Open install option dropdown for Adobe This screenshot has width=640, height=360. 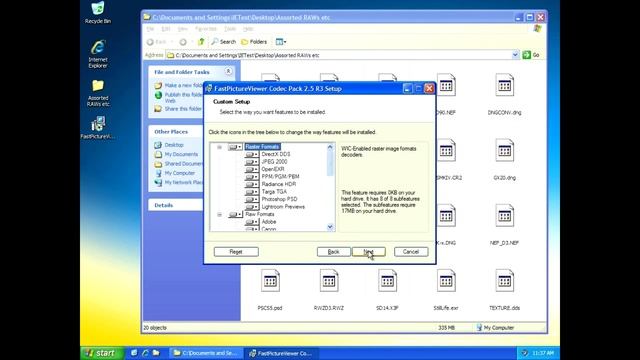tap(251, 222)
